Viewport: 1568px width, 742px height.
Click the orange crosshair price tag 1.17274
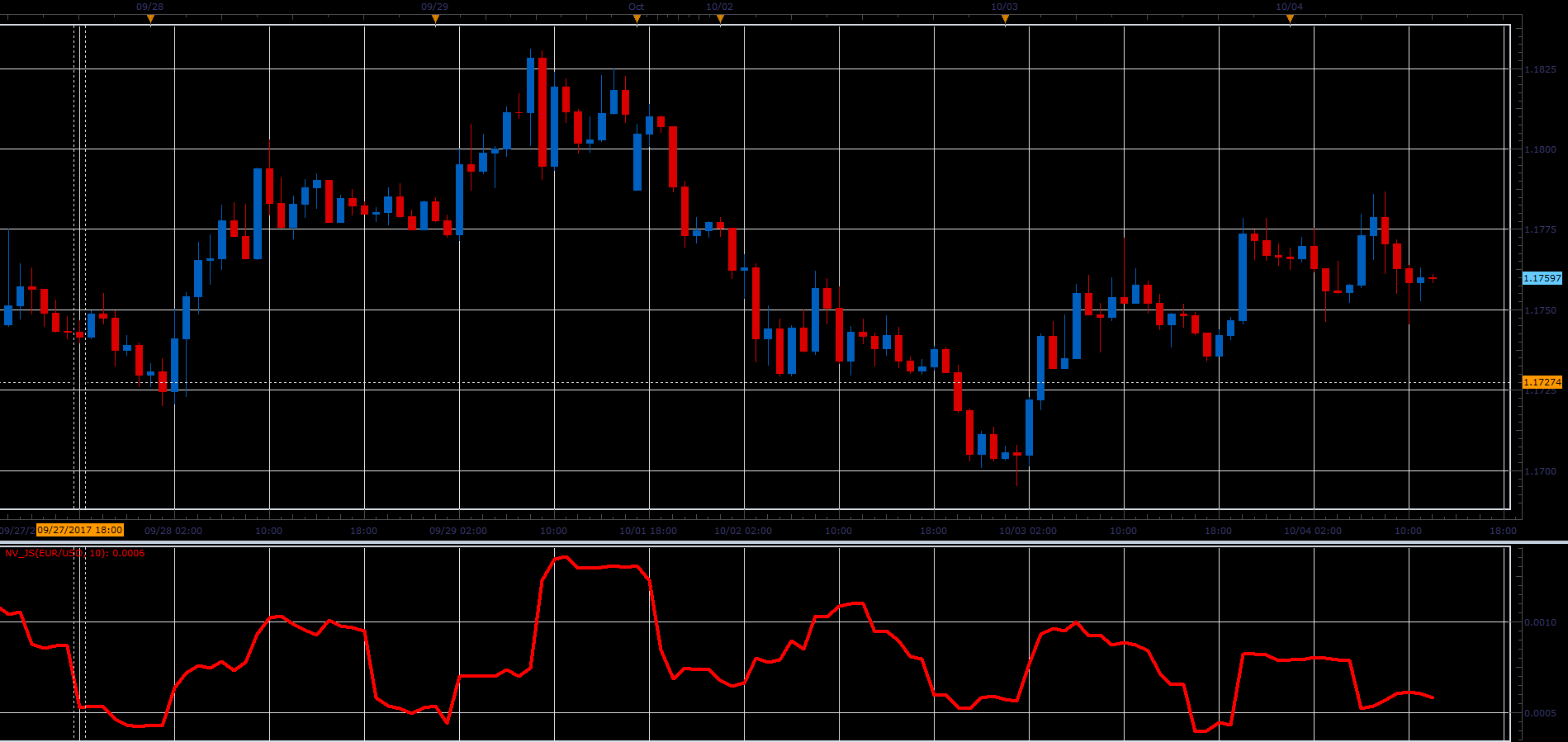[1542, 382]
